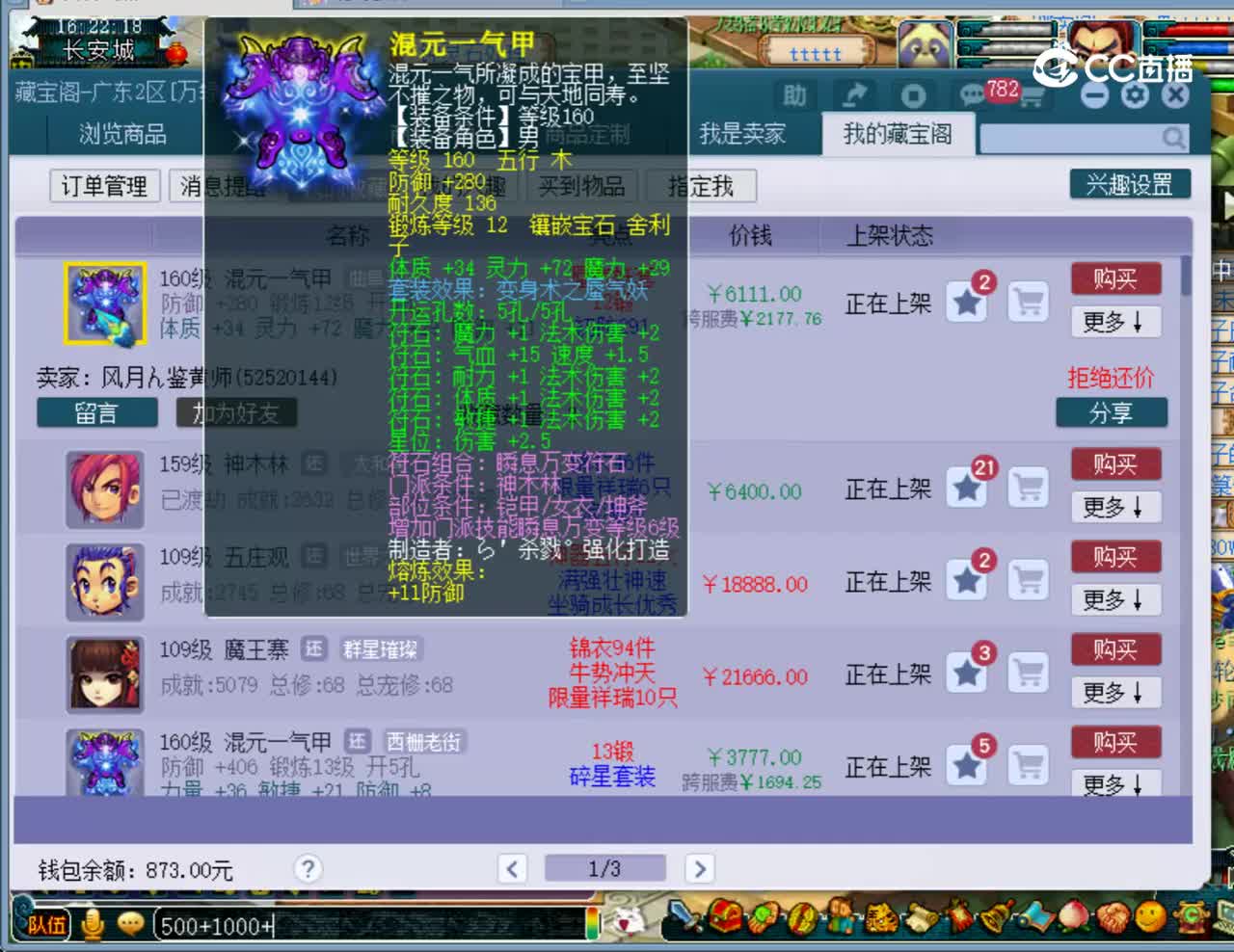Image resolution: width=1234 pixels, height=952 pixels.
Task: Open the 买到物品 sub-tab
Action: point(581,186)
